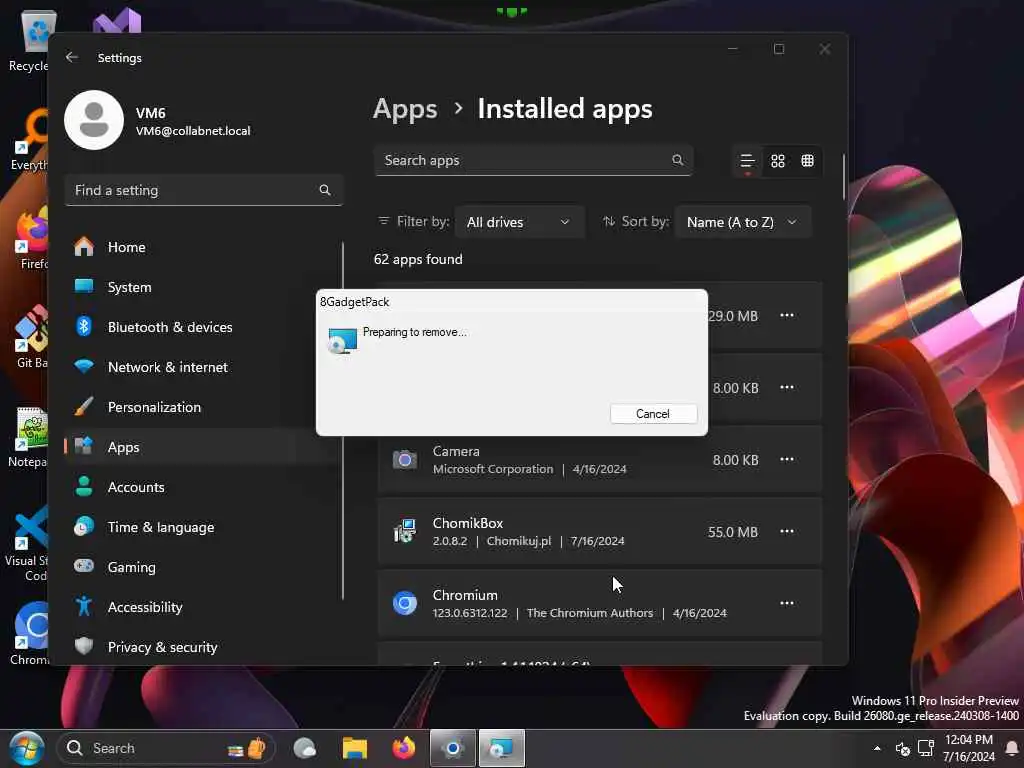Switch to table view layout
The image size is (1024, 768).
[x=808, y=161]
